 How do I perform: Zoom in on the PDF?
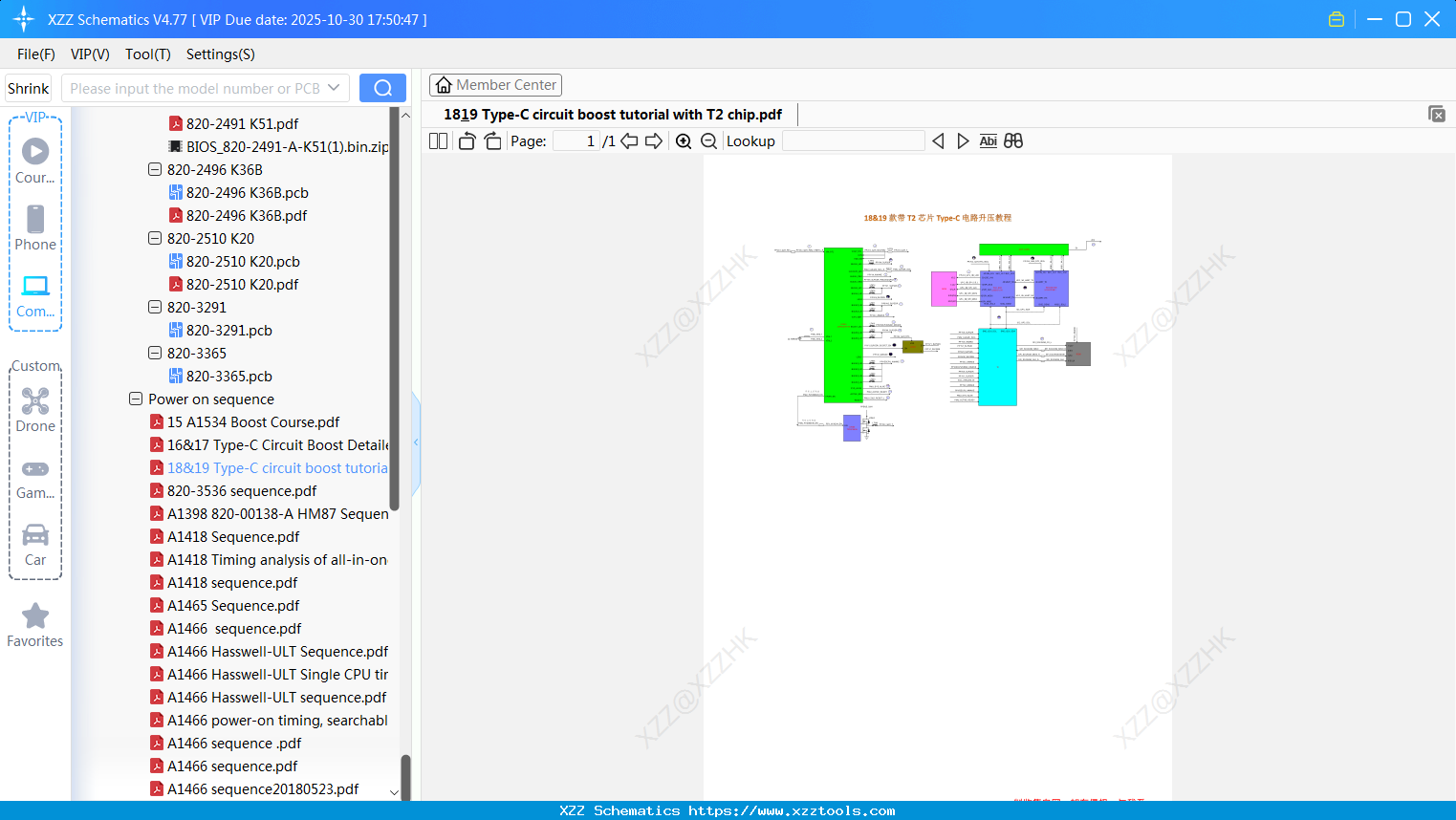[x=684, y=141]
